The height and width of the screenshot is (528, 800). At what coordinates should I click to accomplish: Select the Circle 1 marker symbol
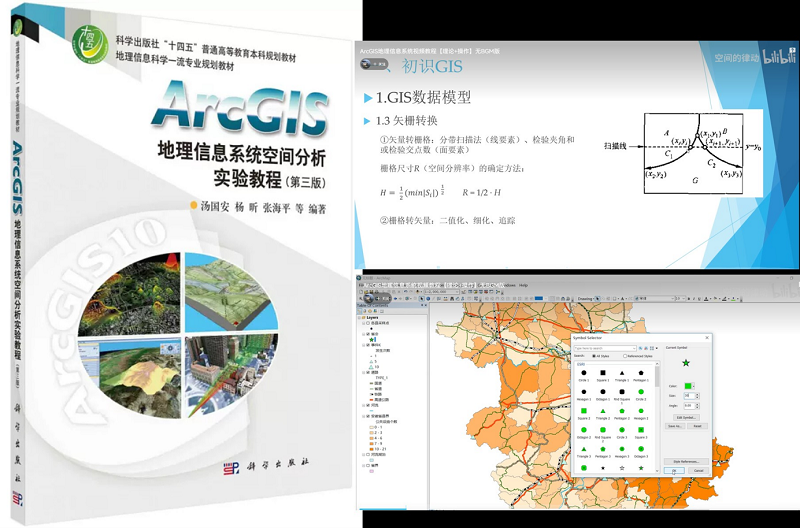click(584, 373)
